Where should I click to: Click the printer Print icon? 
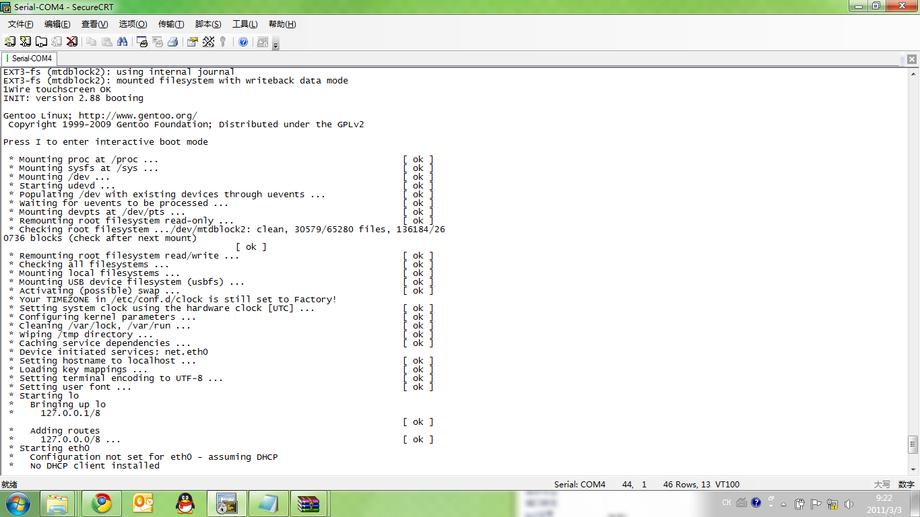click(x=172, y=42)
